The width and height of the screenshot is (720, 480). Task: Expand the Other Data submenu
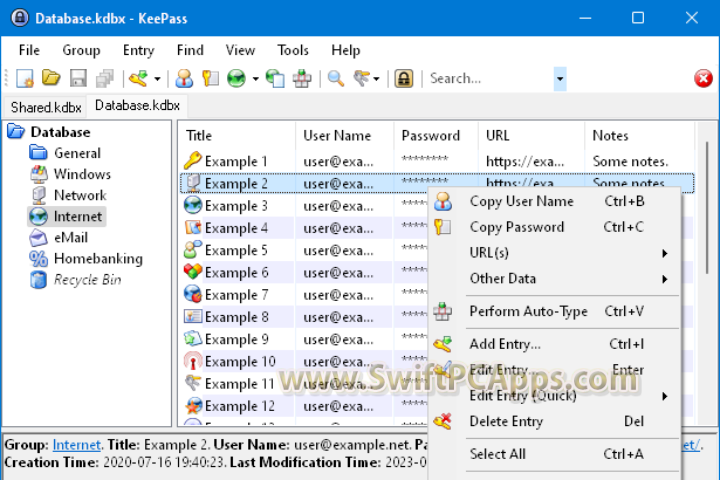pyautogui.click(x=554, y=278)
